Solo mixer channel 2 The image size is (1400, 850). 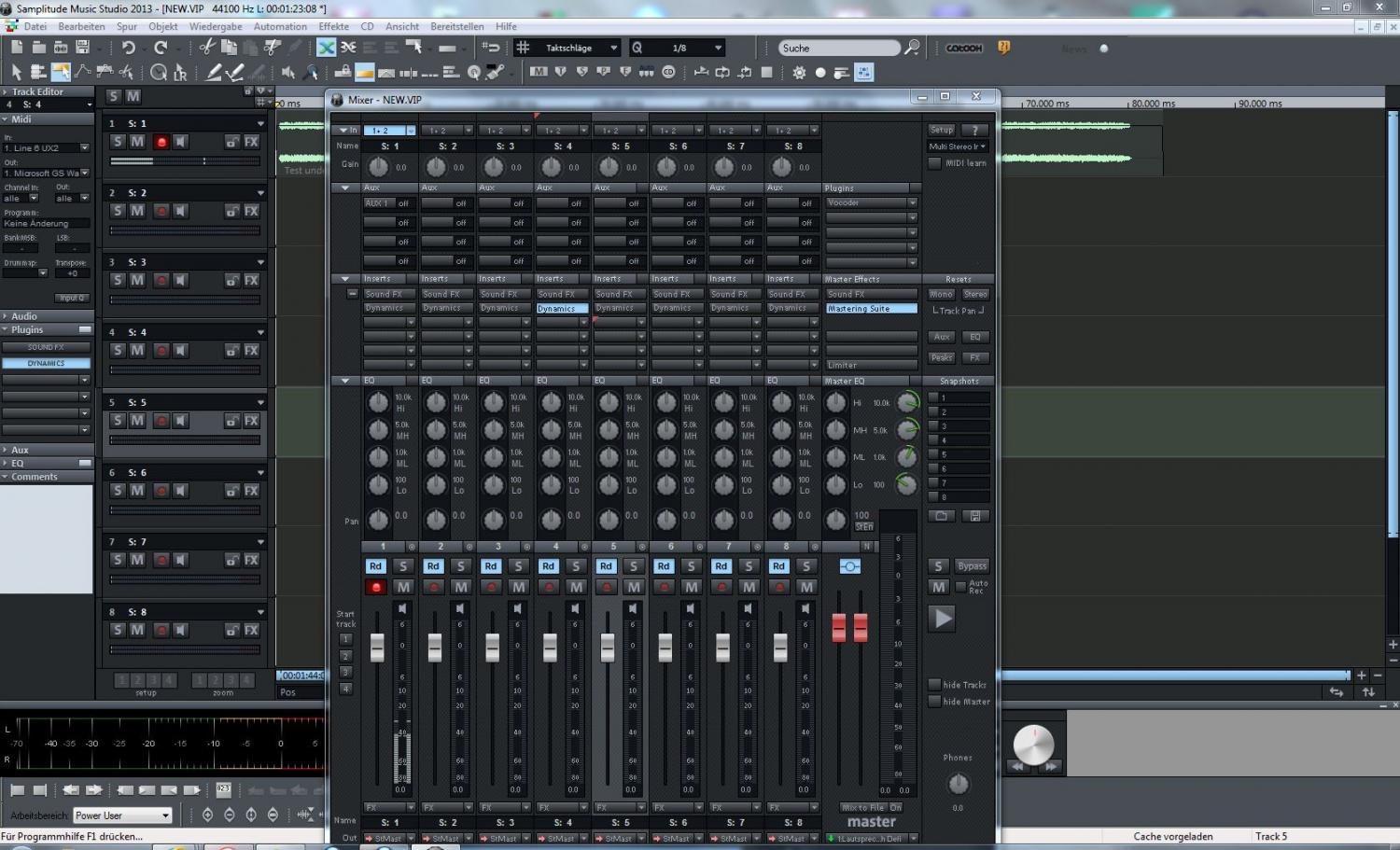coord(461,566)
